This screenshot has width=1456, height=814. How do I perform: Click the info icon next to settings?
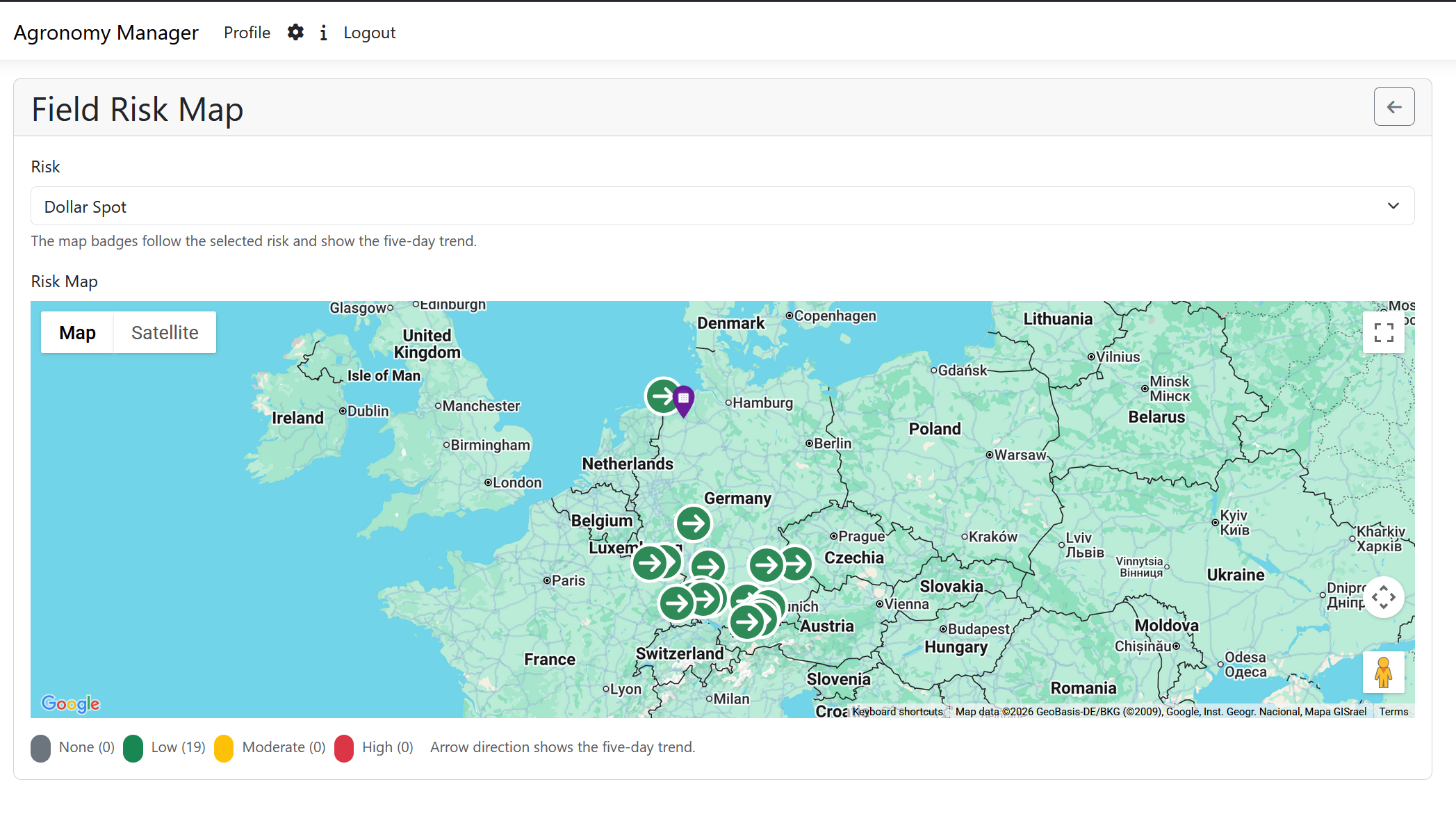coord(323,33)
